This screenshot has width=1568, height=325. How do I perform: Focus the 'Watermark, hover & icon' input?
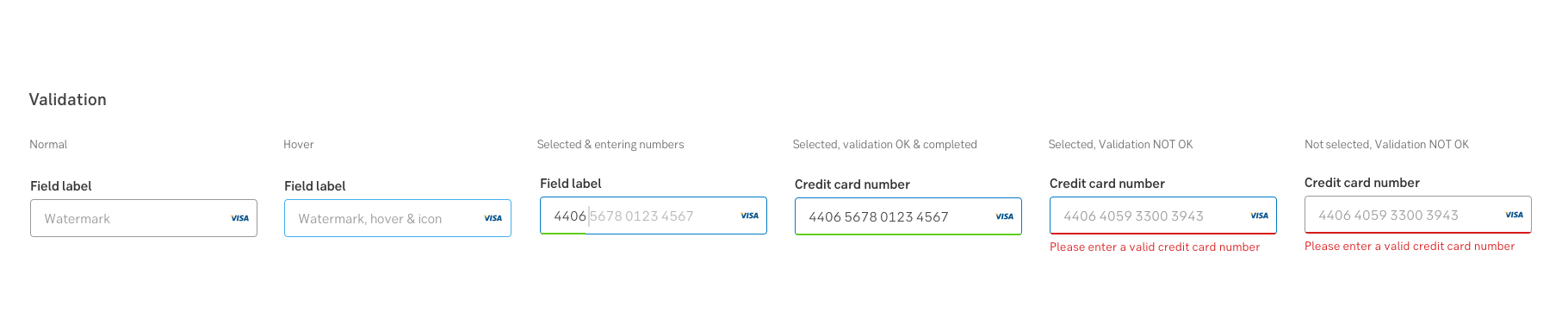click(x=398, y=218)
